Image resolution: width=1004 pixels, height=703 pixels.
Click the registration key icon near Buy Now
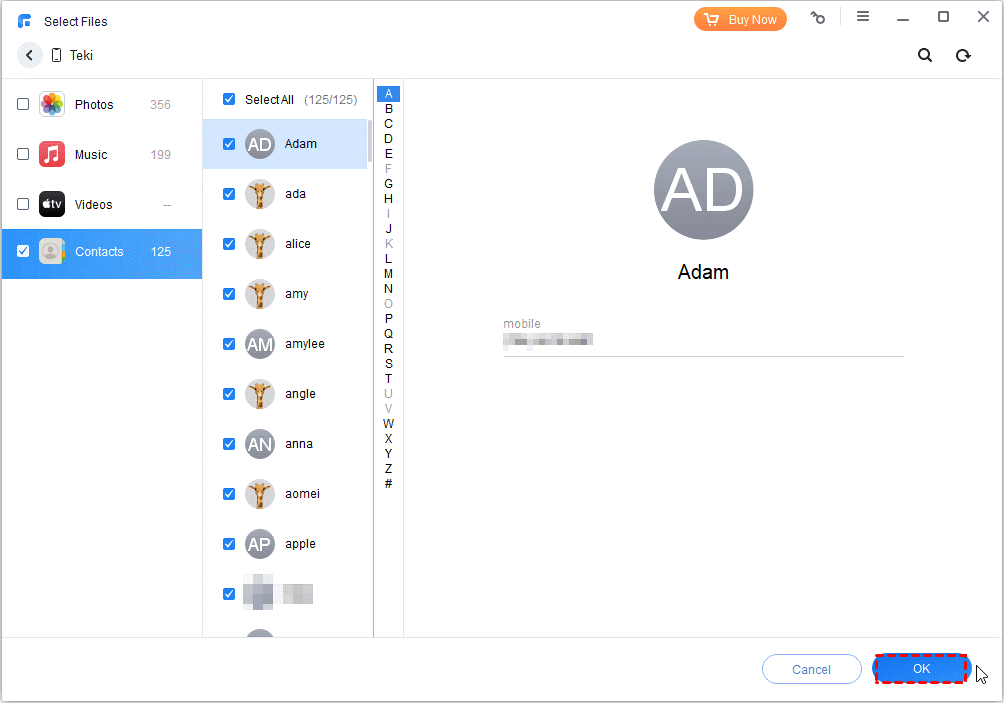click(x=818, y=17)
